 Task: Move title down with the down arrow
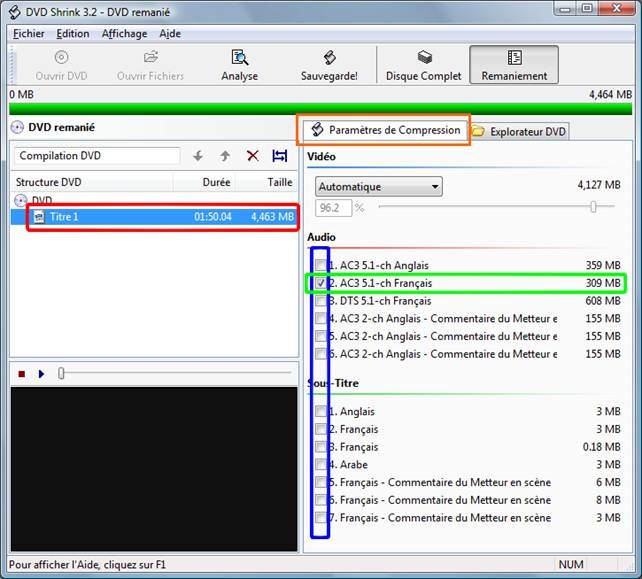pyautogui.click(x=198, y=156)
